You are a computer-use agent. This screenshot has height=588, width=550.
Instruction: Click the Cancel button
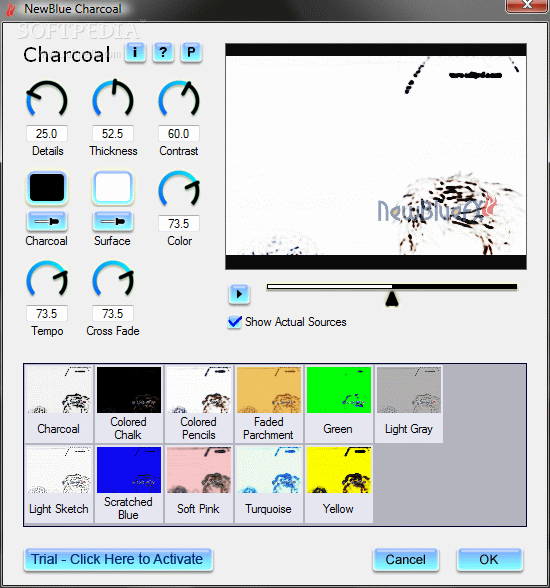pos(406,560)
